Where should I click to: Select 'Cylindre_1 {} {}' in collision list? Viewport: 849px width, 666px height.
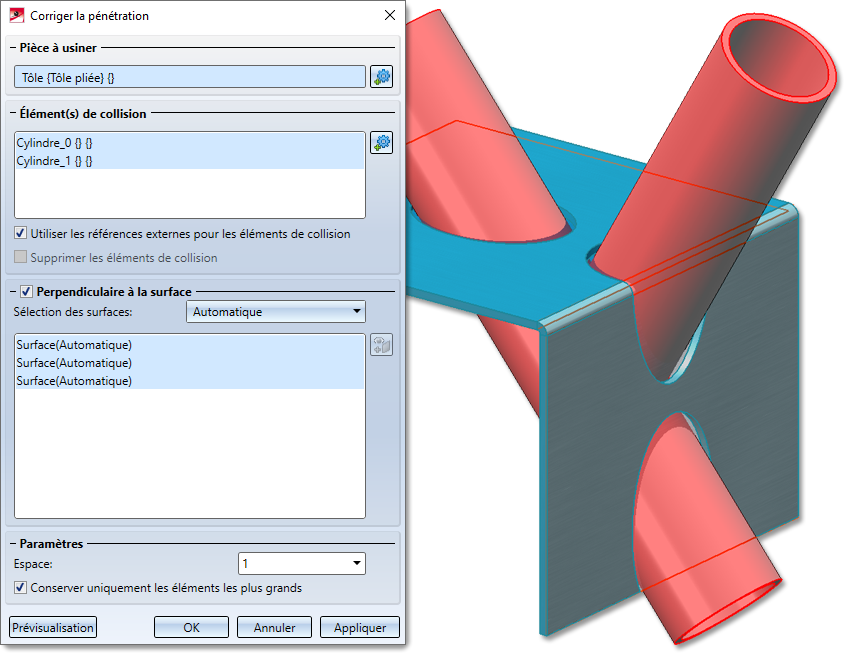(190, 161)
